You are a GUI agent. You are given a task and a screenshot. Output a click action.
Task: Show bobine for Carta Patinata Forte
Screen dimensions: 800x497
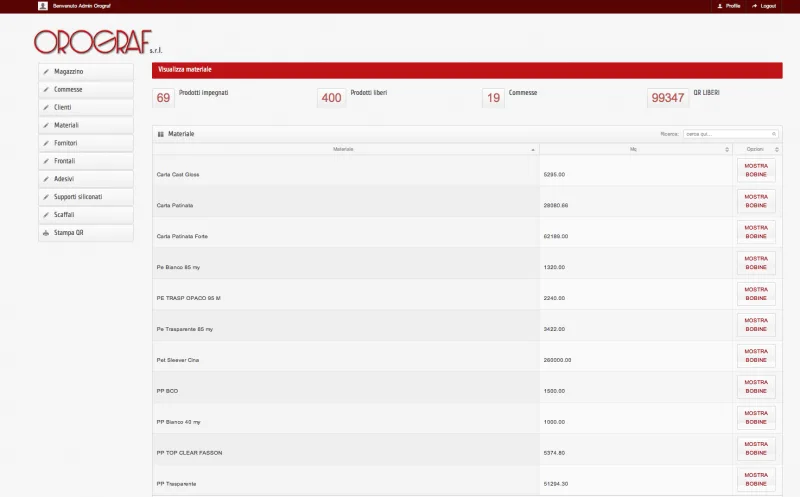pos(756,232)
